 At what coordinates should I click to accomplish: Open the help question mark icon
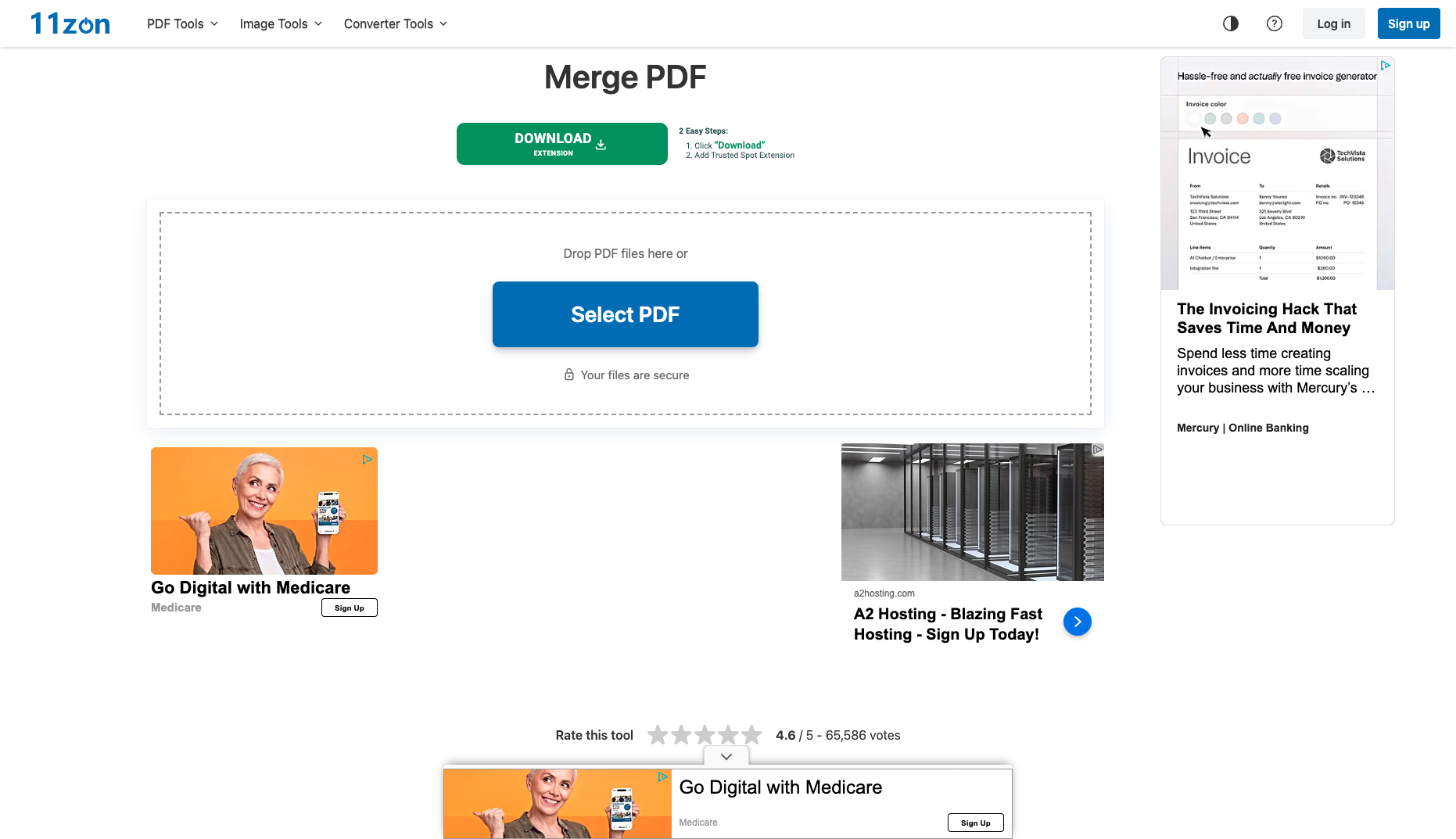pos(1275,23)
